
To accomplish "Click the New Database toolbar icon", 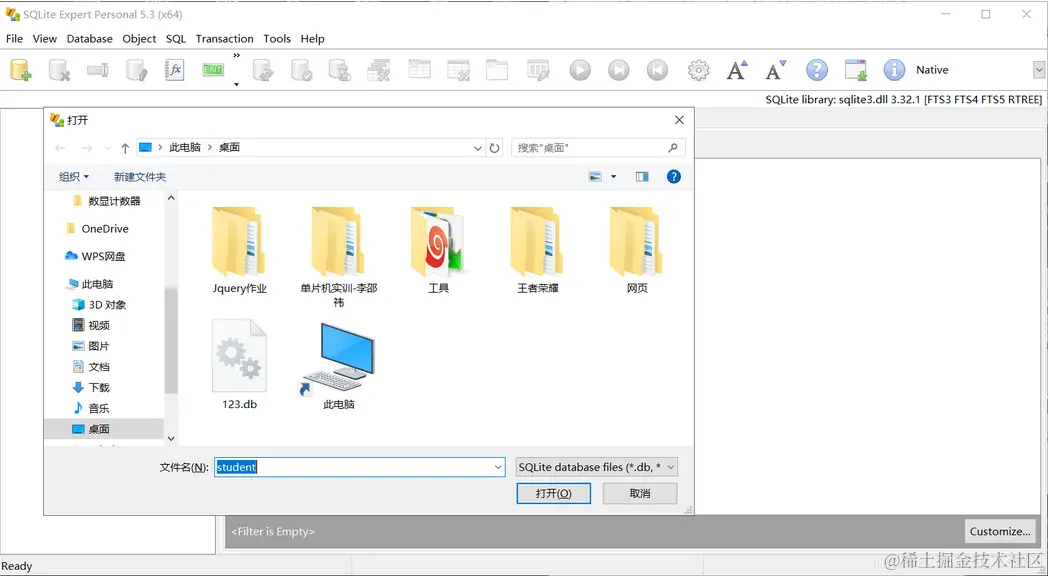I will 20,70.
